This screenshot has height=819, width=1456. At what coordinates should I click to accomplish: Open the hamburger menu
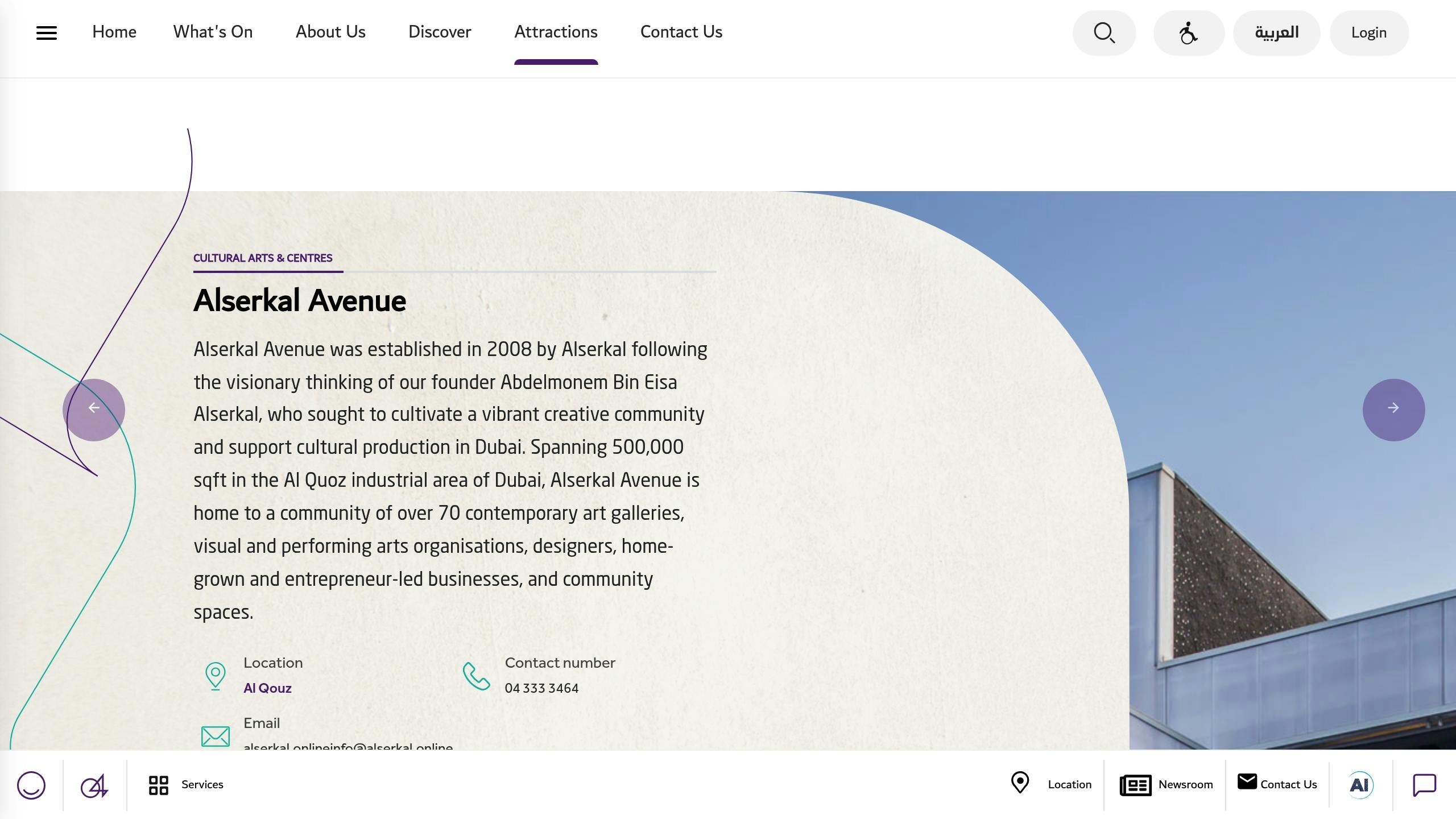tap(47, 33)
